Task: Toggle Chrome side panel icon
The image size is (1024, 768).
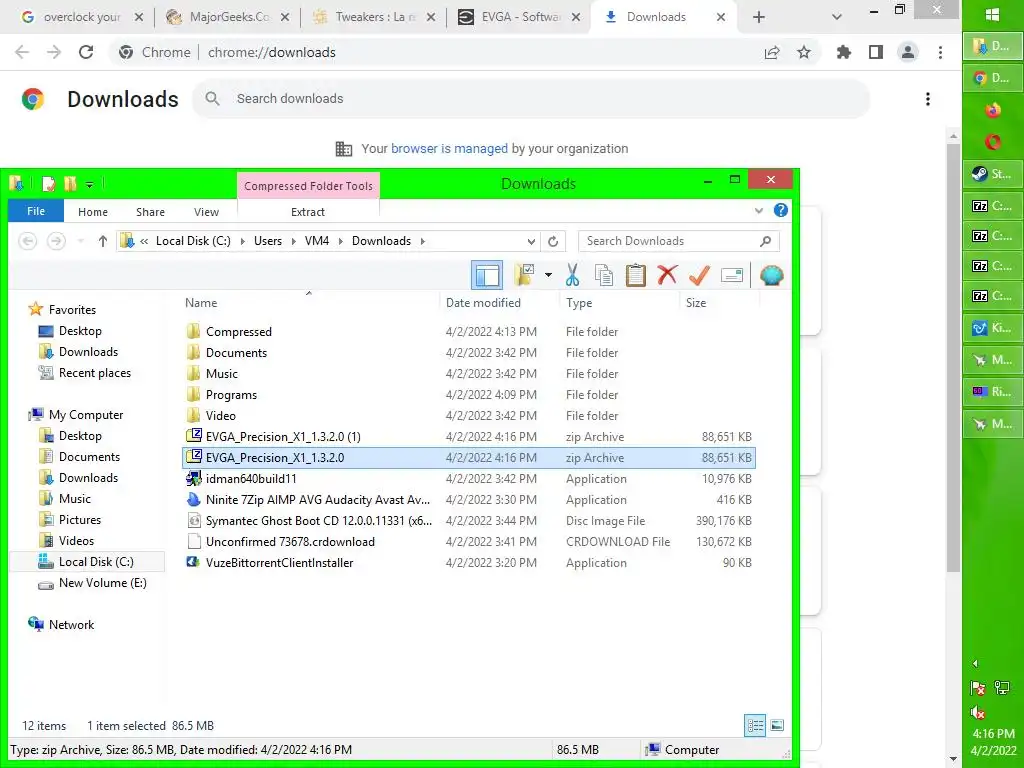Action: point(876,52)
